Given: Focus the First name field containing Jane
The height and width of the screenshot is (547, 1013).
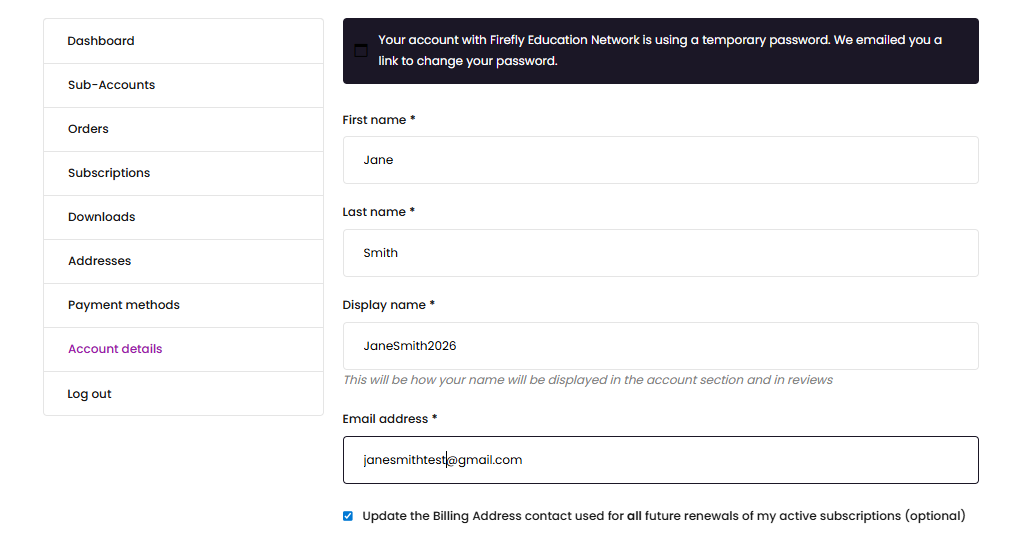Looking at the screenshot, I should tap(660, 160).
